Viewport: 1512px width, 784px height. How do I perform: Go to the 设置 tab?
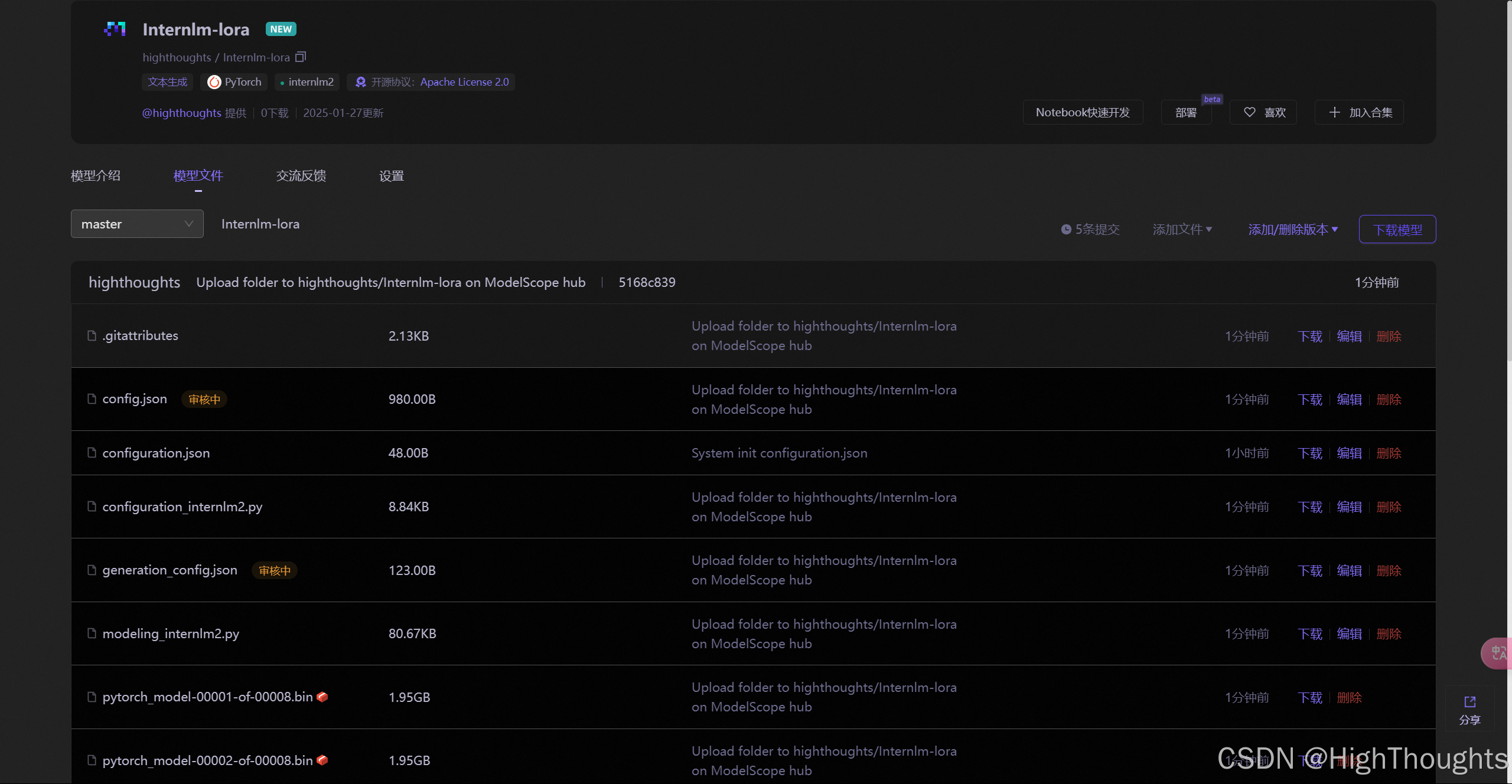(x=392, y=175)
